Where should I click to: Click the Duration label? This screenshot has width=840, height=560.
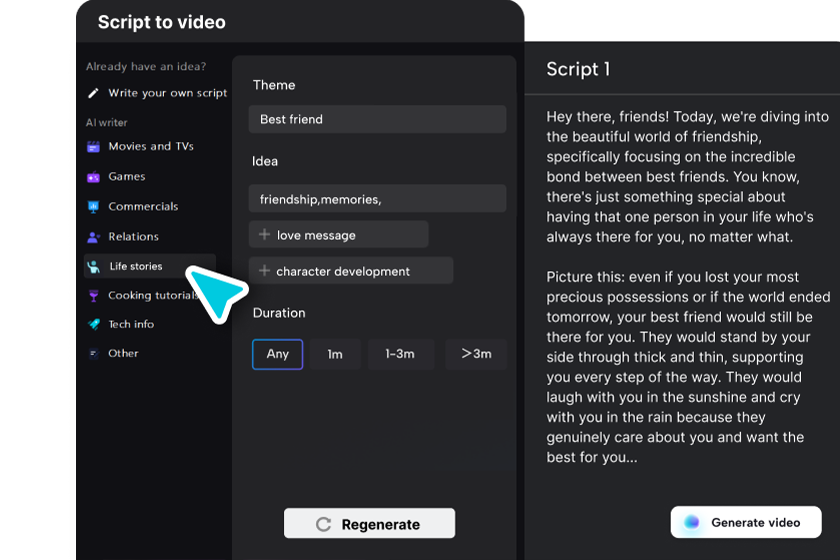coord(279,313)
